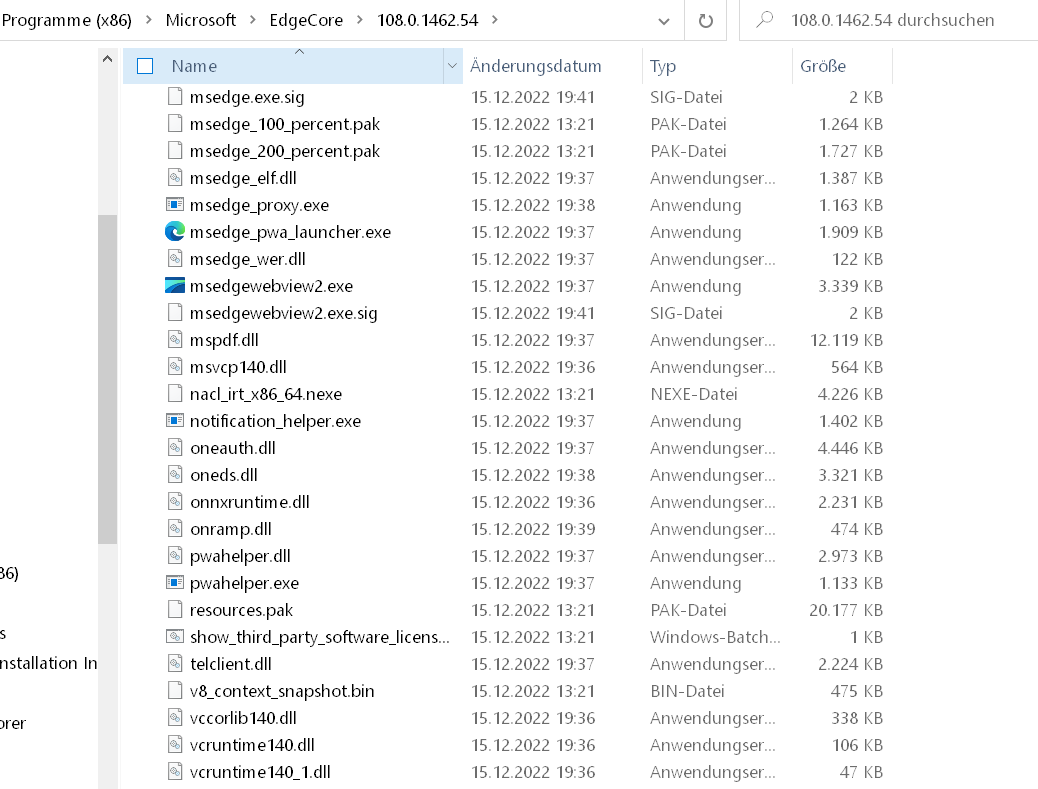Select the vcruntime140_1.dll file name
Viewport: 1038px width, 789px height.
260,772
